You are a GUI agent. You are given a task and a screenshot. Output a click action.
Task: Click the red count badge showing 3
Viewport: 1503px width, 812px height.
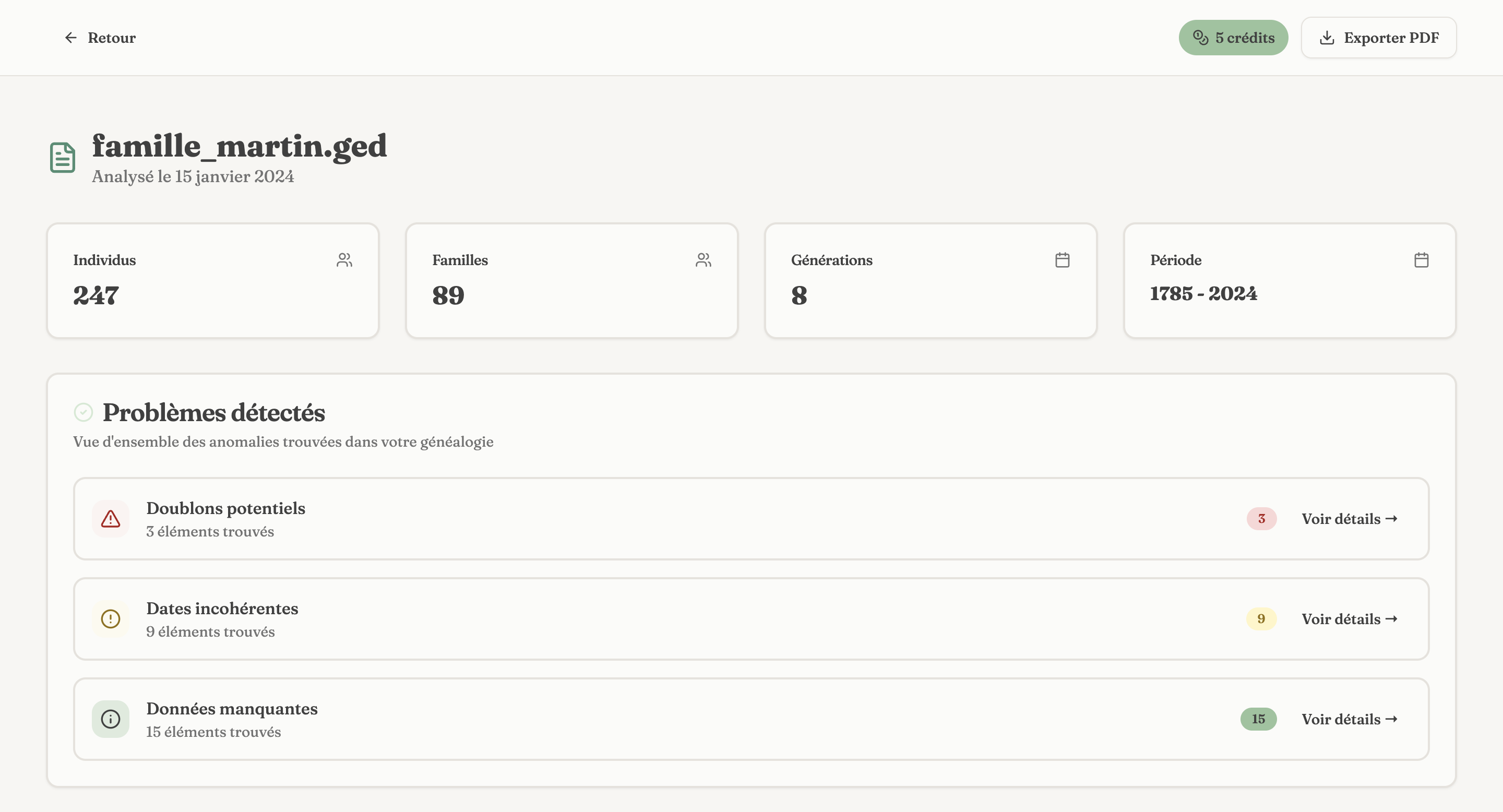1261,519
